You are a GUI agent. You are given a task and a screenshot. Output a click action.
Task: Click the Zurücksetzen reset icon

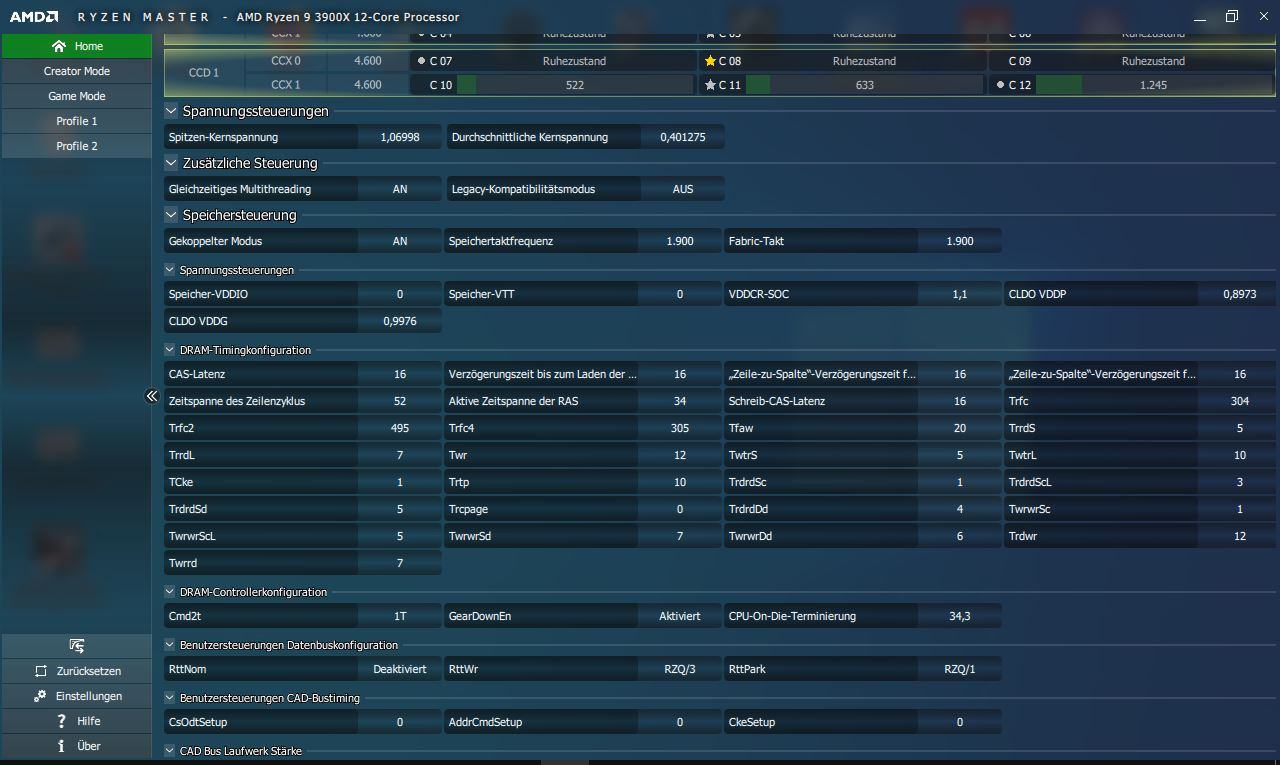click(x=41, y=671)
